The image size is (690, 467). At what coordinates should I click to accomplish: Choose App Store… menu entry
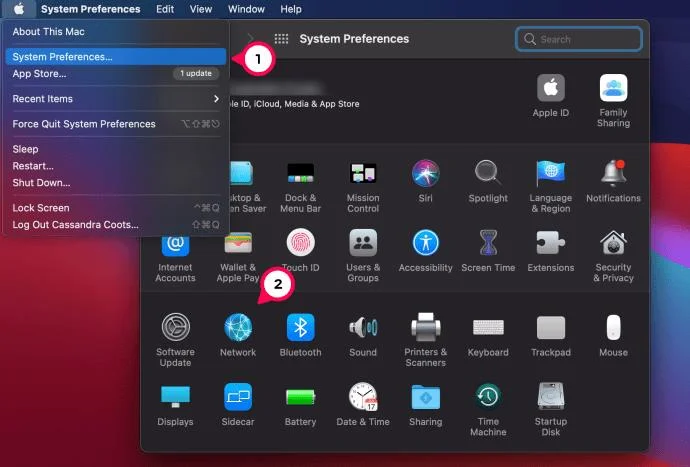pos(116,74)
